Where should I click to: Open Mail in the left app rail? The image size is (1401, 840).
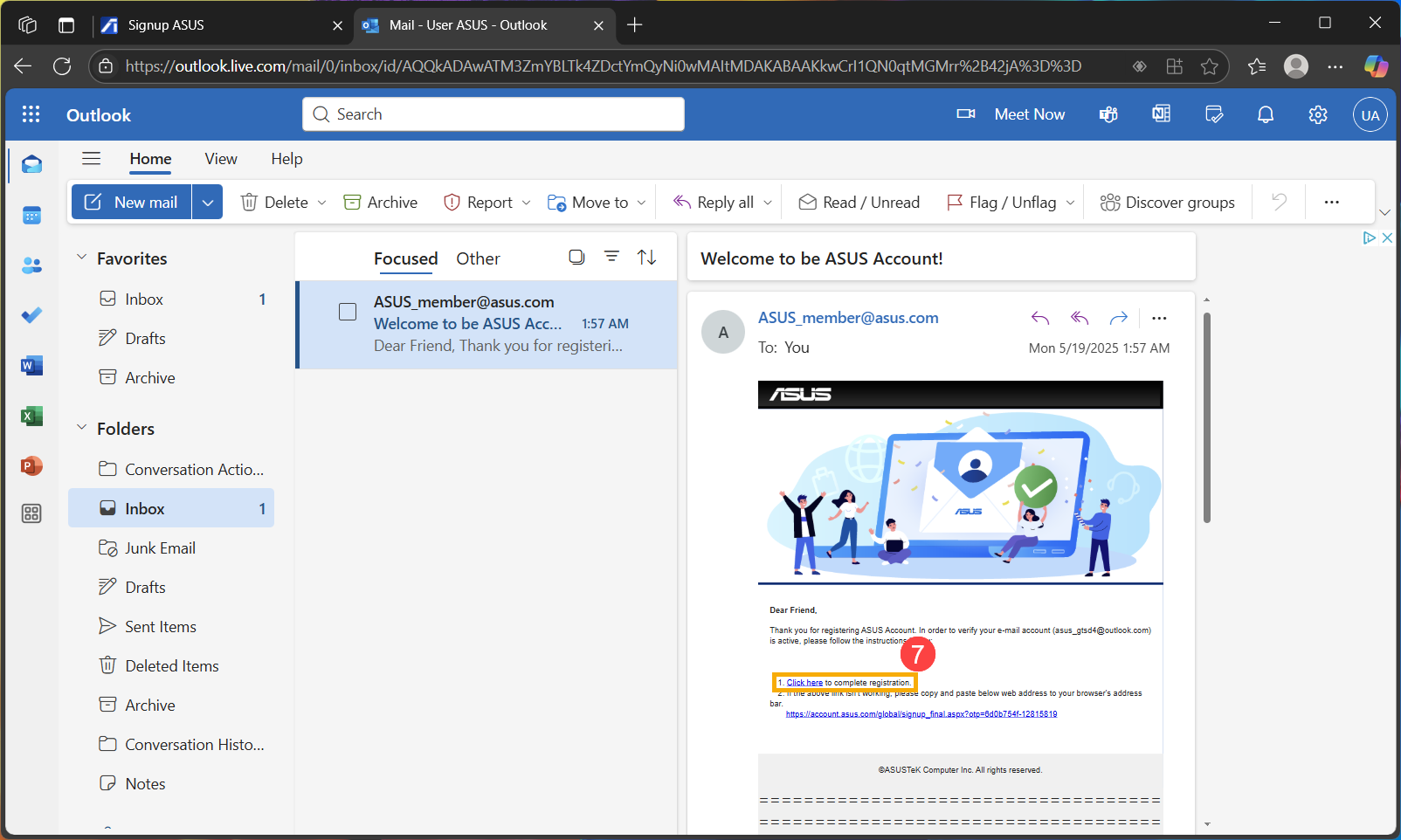31,164
